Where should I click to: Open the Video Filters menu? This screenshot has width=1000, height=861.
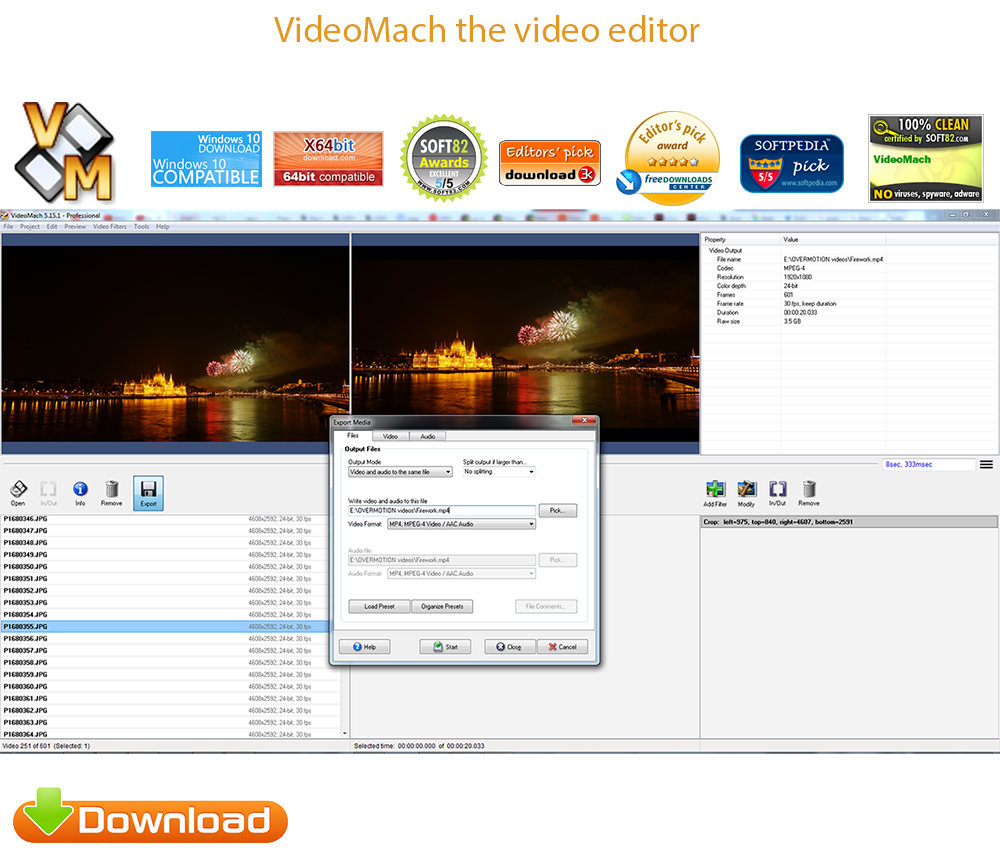coord(110,226)
